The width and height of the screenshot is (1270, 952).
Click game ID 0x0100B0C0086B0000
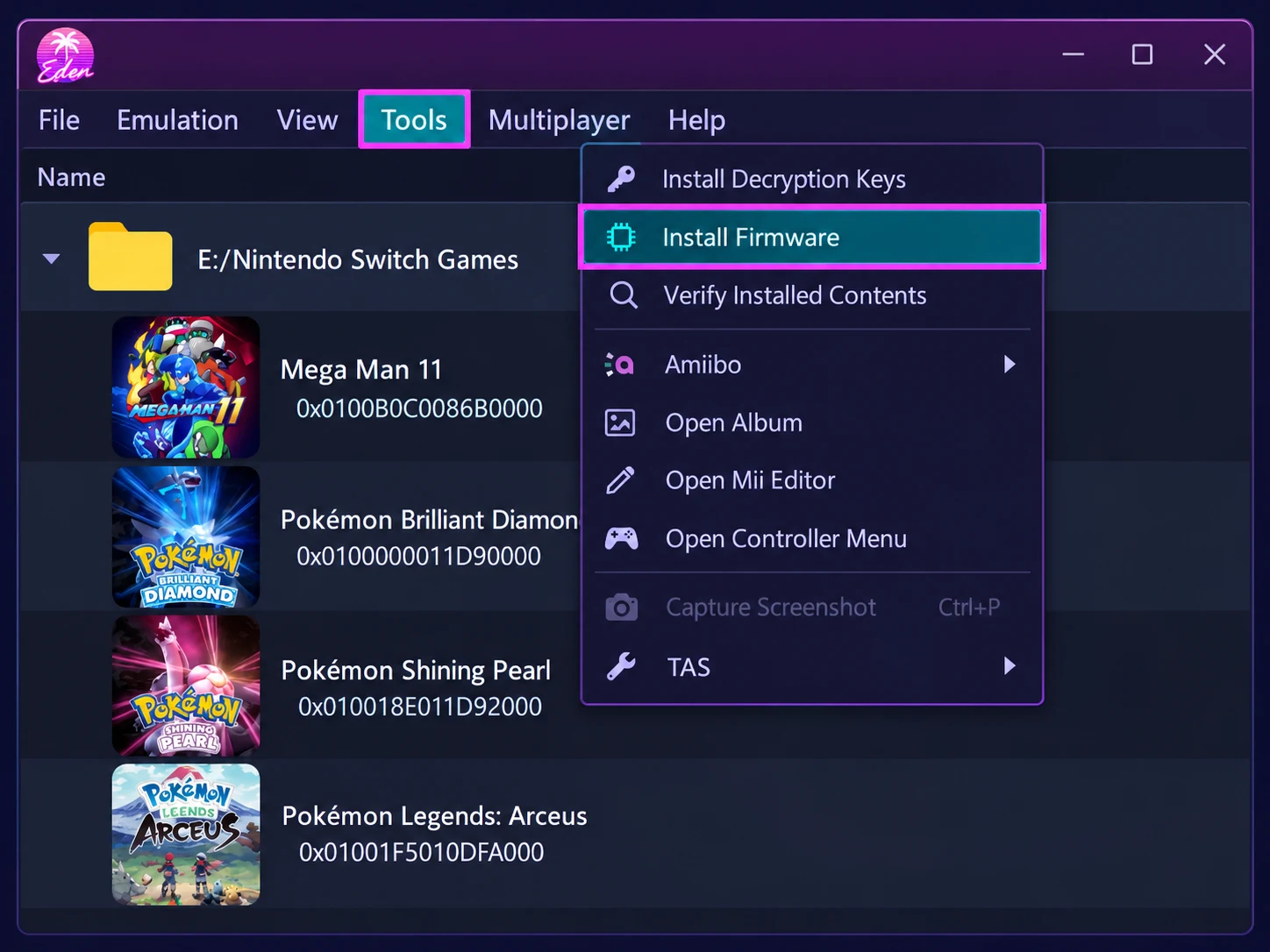click(419, 409)
